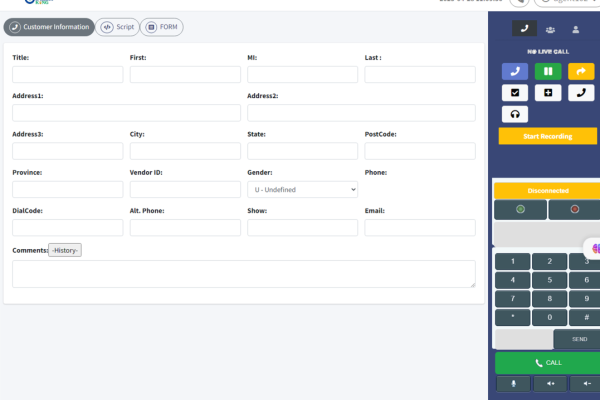Mute the microphone icon
This screenshot has height=400, width=600.
pos(514,384)
